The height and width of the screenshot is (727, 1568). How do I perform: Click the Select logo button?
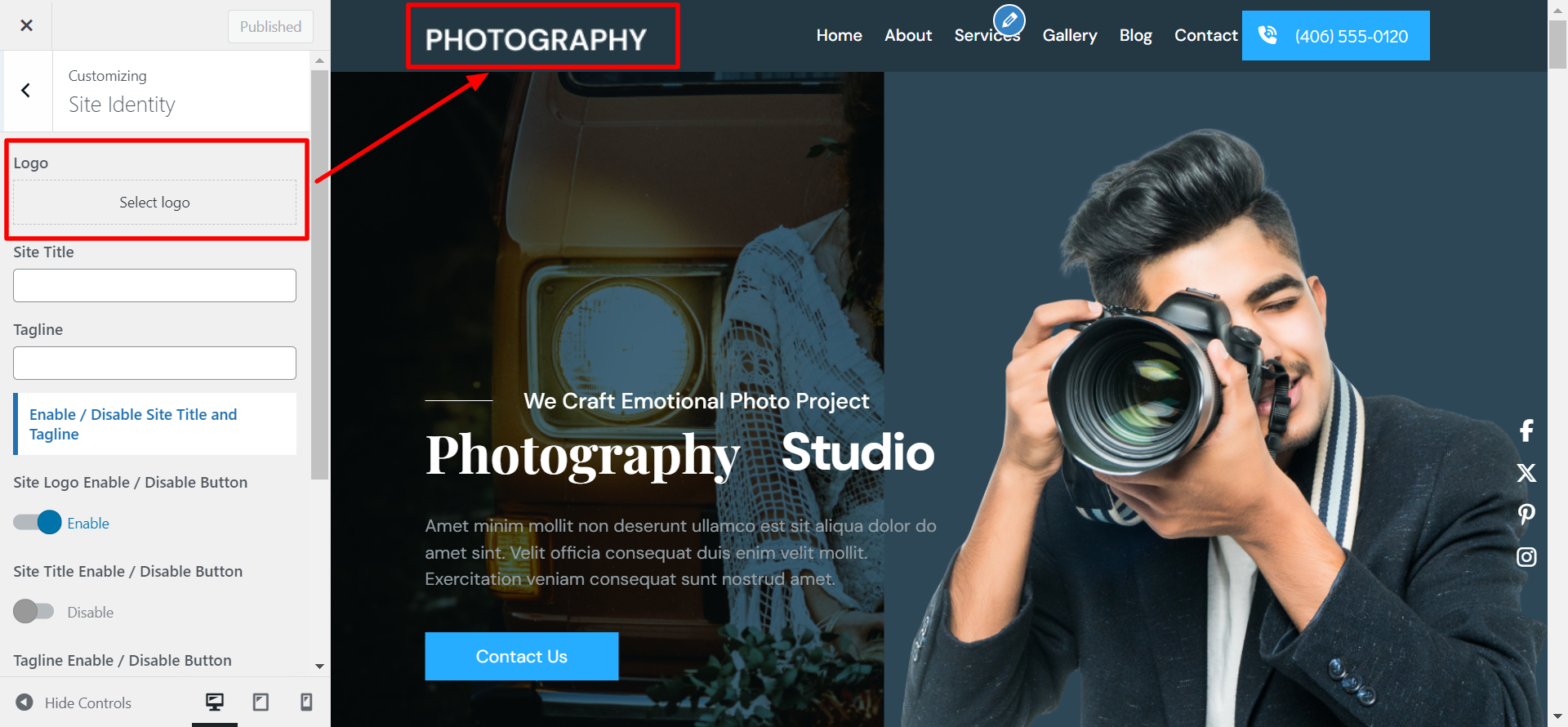[154, 203]
